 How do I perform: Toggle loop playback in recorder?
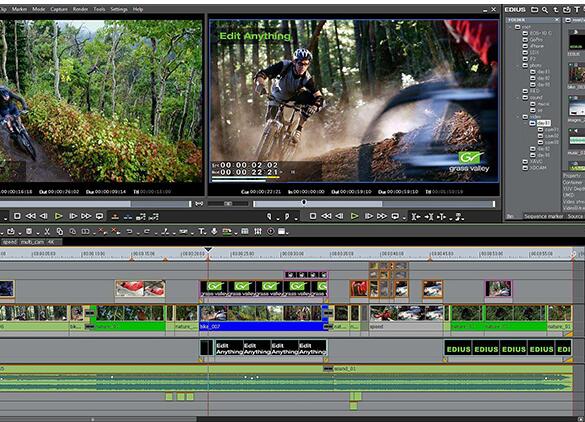[395, 216]
